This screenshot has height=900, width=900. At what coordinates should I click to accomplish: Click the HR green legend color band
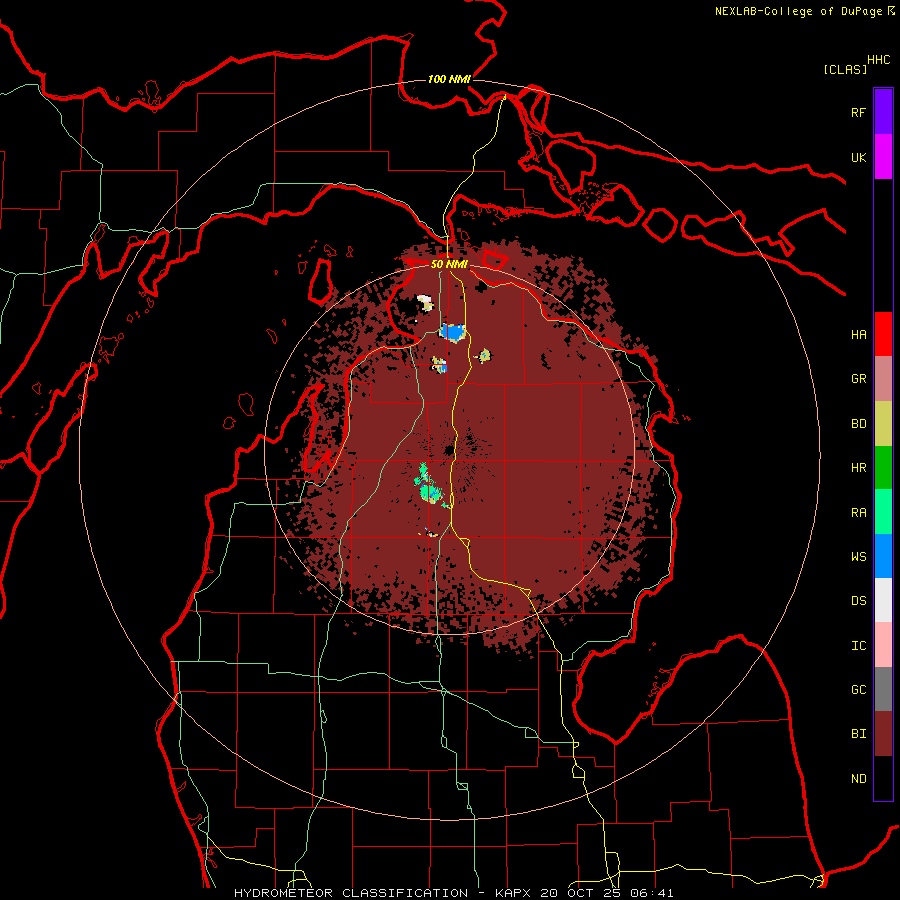click(883, 468)
